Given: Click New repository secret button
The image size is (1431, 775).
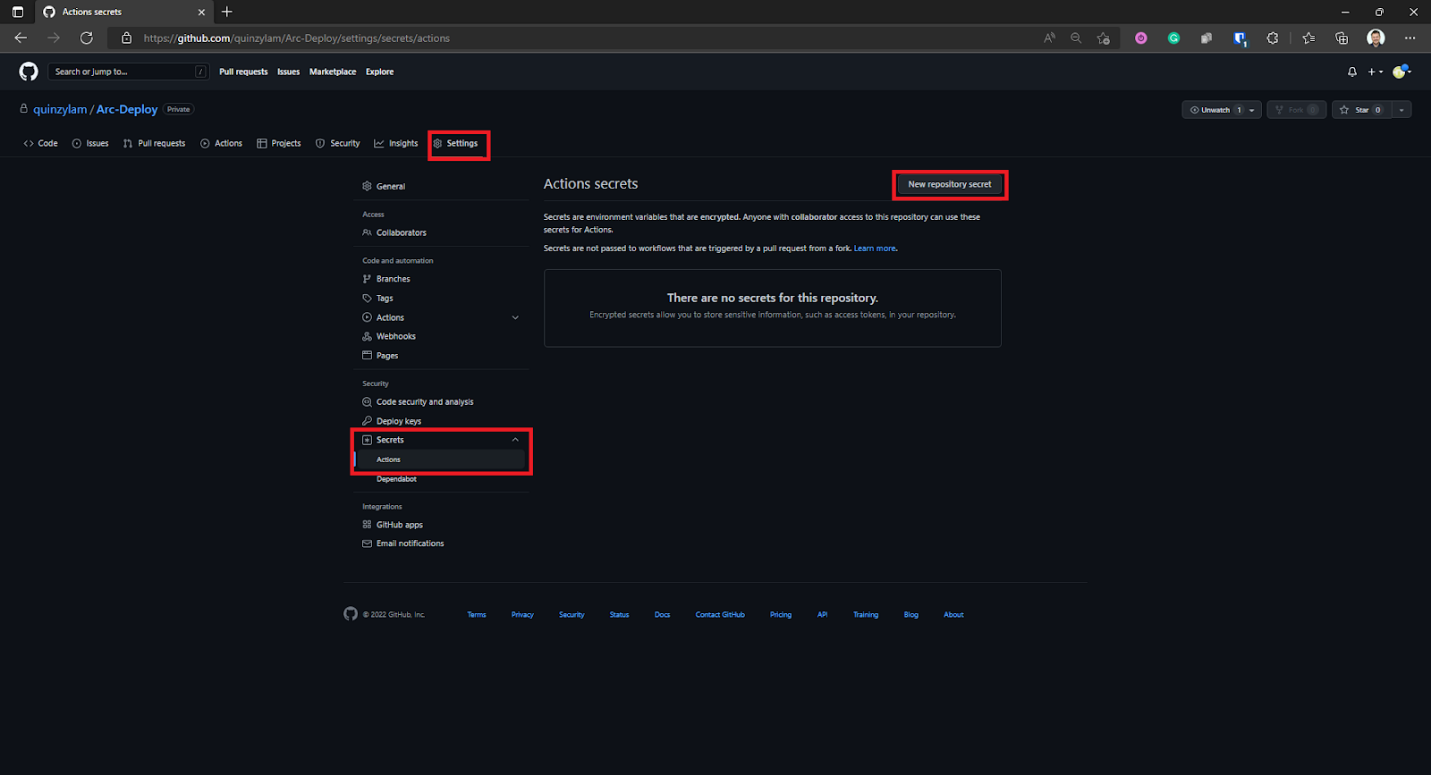Looking at the screenshot, I should coord(950,184).
